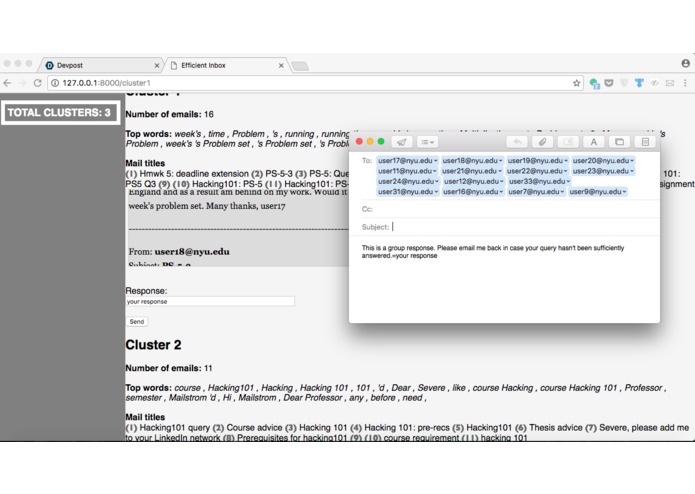
Task: Open the photo browser icon in Mail
Action: (619, 142)
